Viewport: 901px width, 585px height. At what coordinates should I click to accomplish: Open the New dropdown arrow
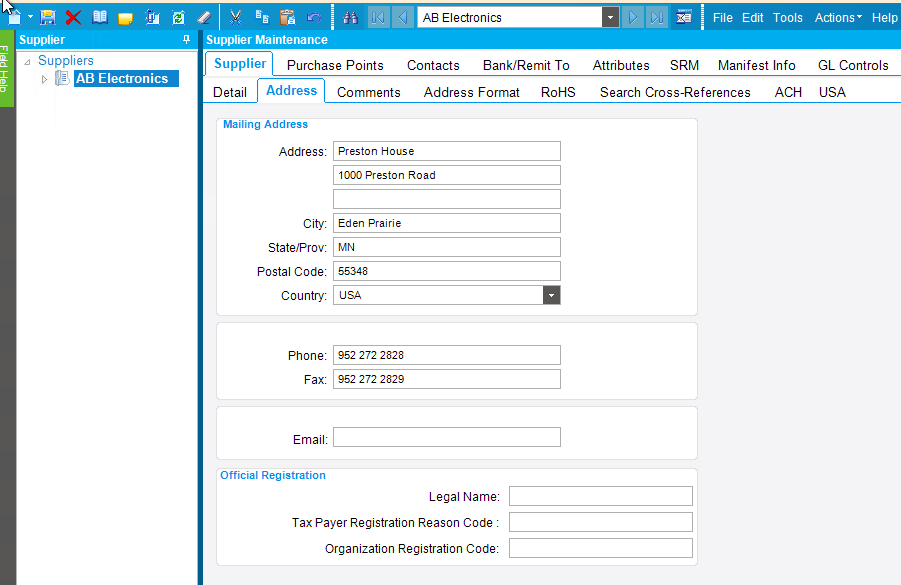(x=30, y=17)
